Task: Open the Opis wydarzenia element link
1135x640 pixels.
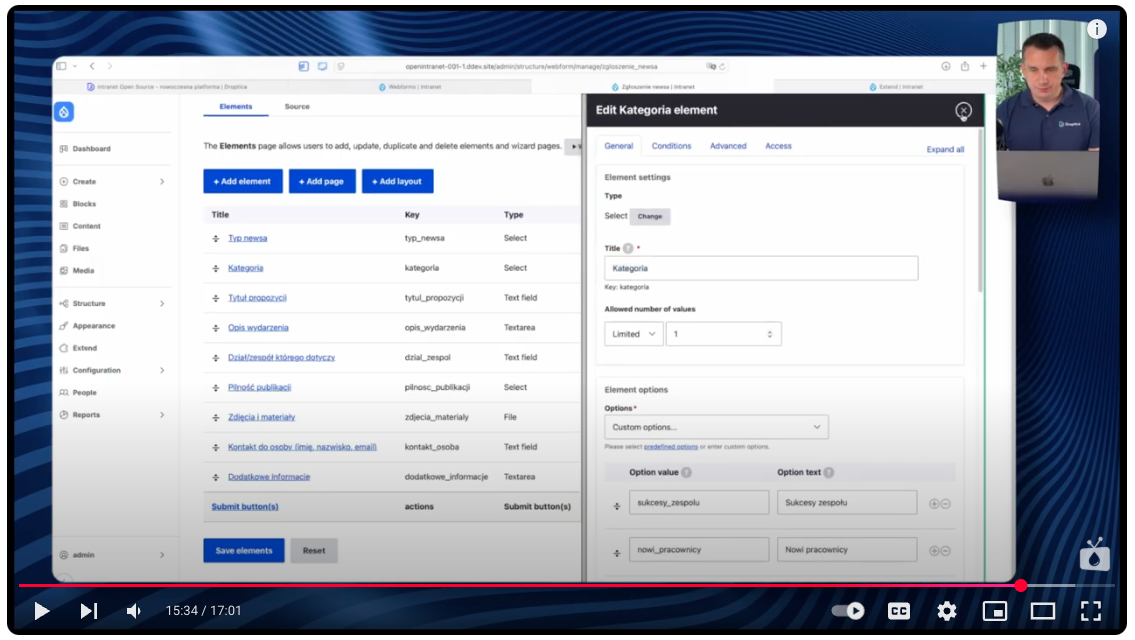Action: coord(258,327)
